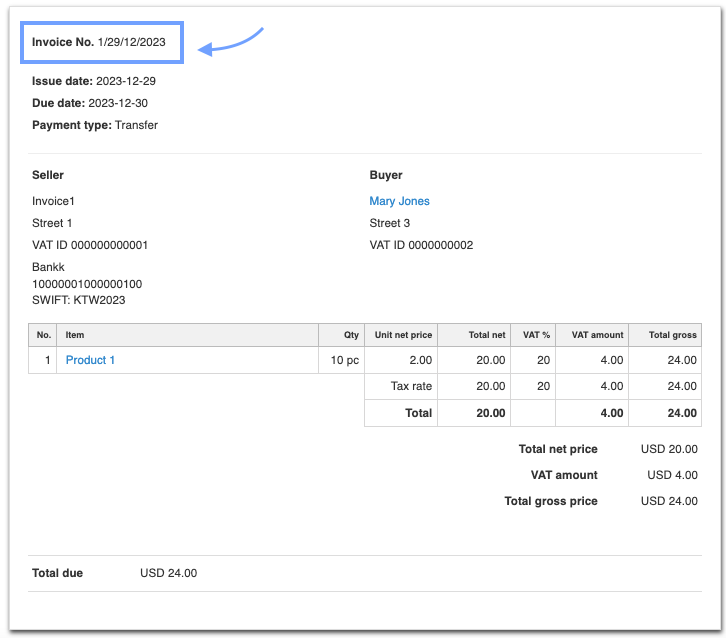Click the VAT amount column header
This screenshot has height=638, width=726.
(597, 335)
